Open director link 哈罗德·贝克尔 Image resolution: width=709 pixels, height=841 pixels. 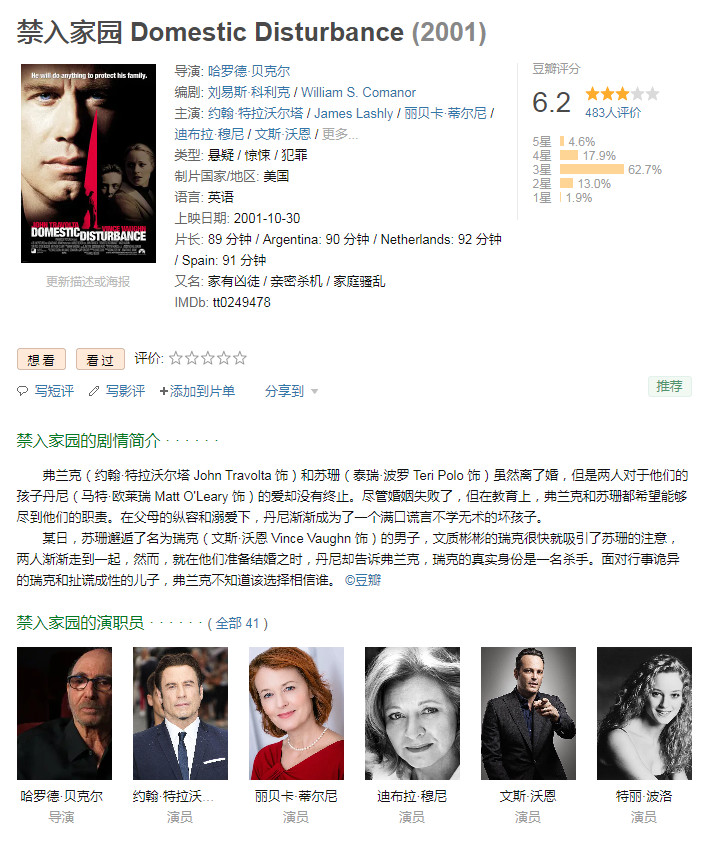point(249,71)
